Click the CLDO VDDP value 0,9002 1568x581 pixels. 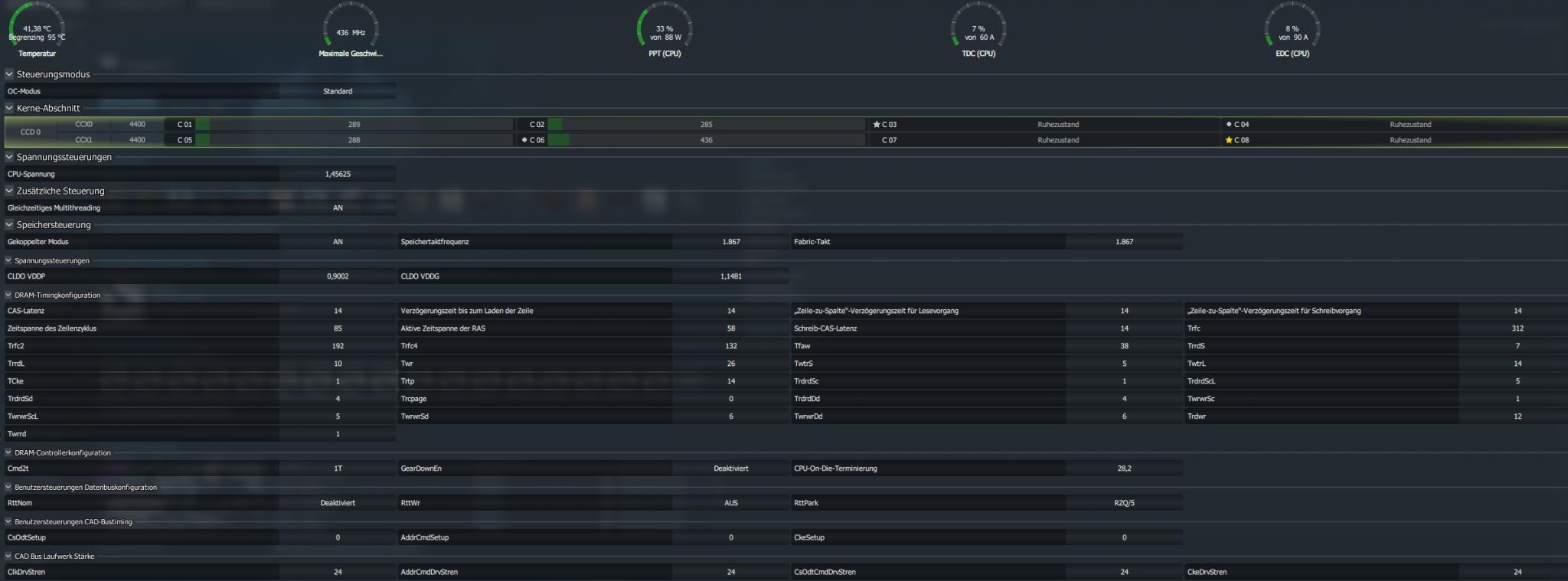pos(338,276)
